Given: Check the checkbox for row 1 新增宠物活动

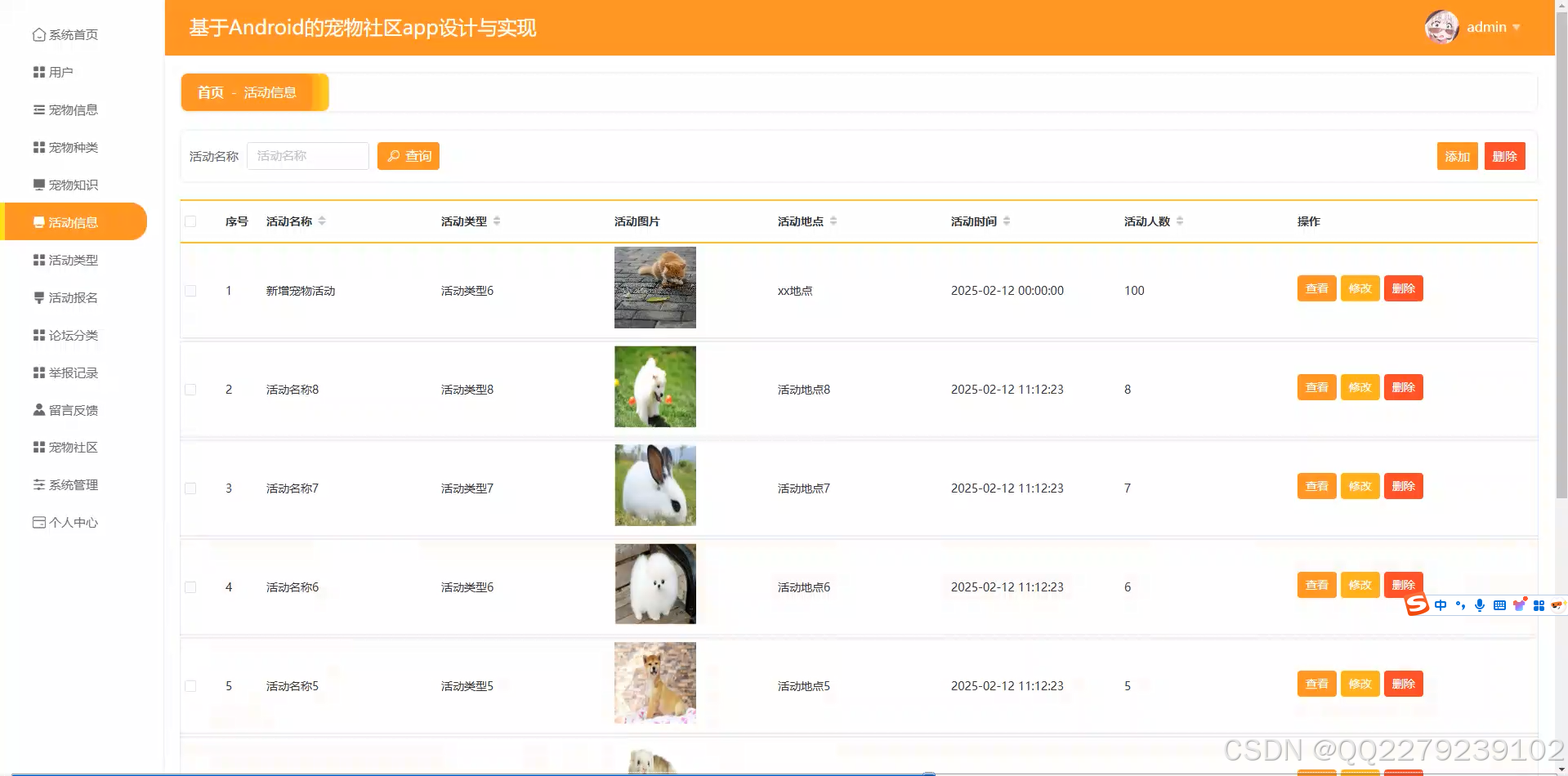Looking at the screenshot, I should (x=190, y=291).
